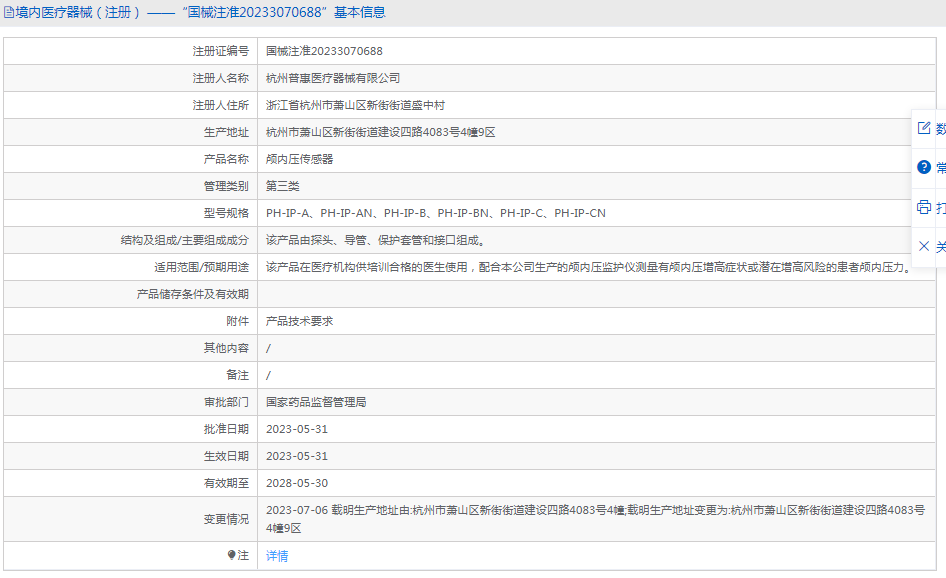Viewport: 946px width, 578px height.
Task: Click the printer icon in side panel
Action: coord(924,207)
